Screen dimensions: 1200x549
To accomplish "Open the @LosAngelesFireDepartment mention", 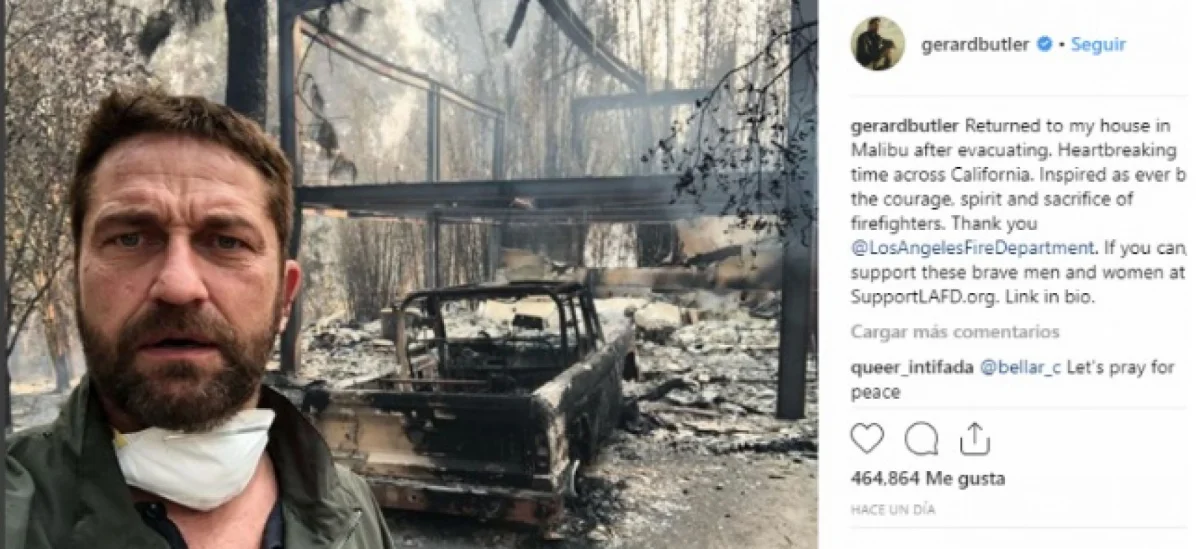I will [972, 248].
